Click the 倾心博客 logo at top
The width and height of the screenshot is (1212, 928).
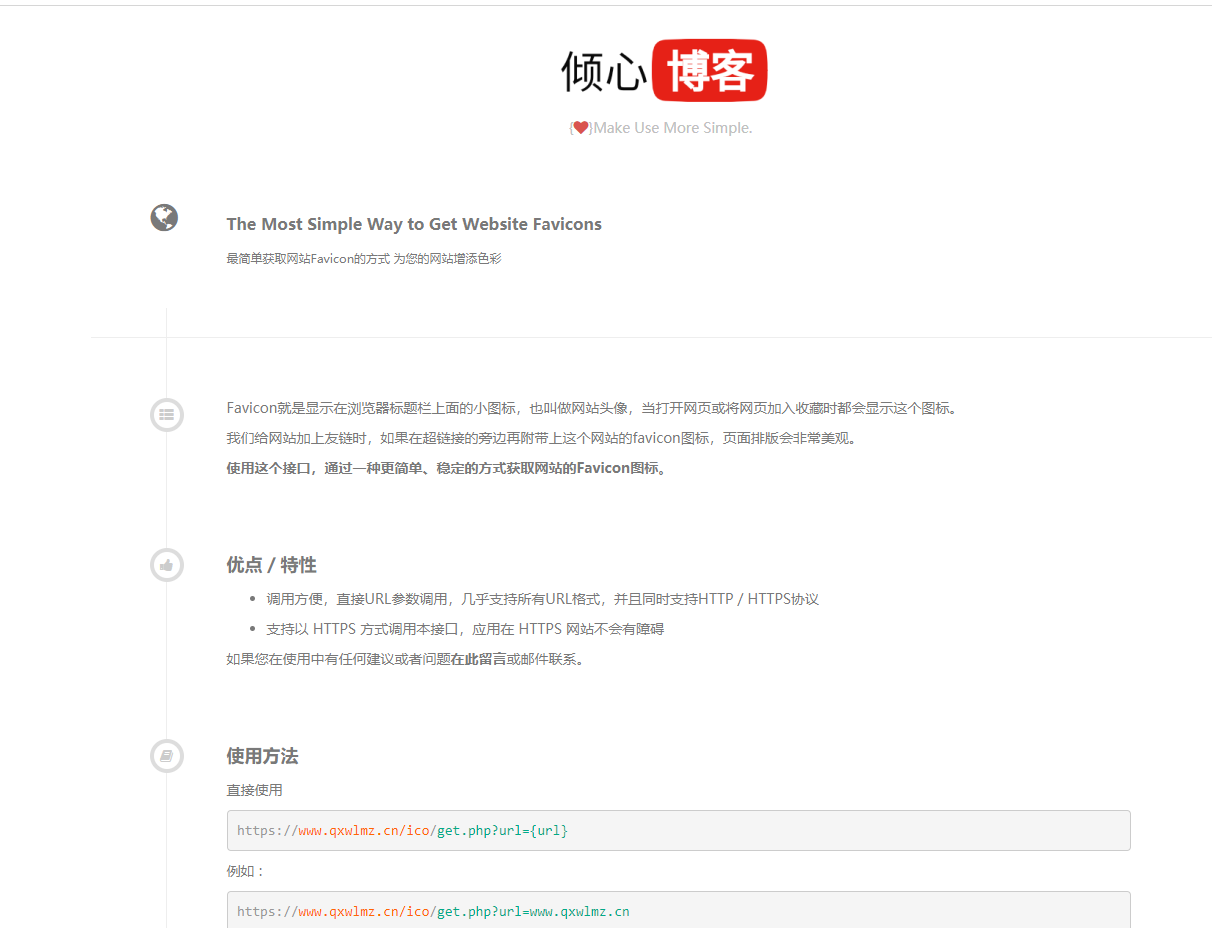click(664, 71)
